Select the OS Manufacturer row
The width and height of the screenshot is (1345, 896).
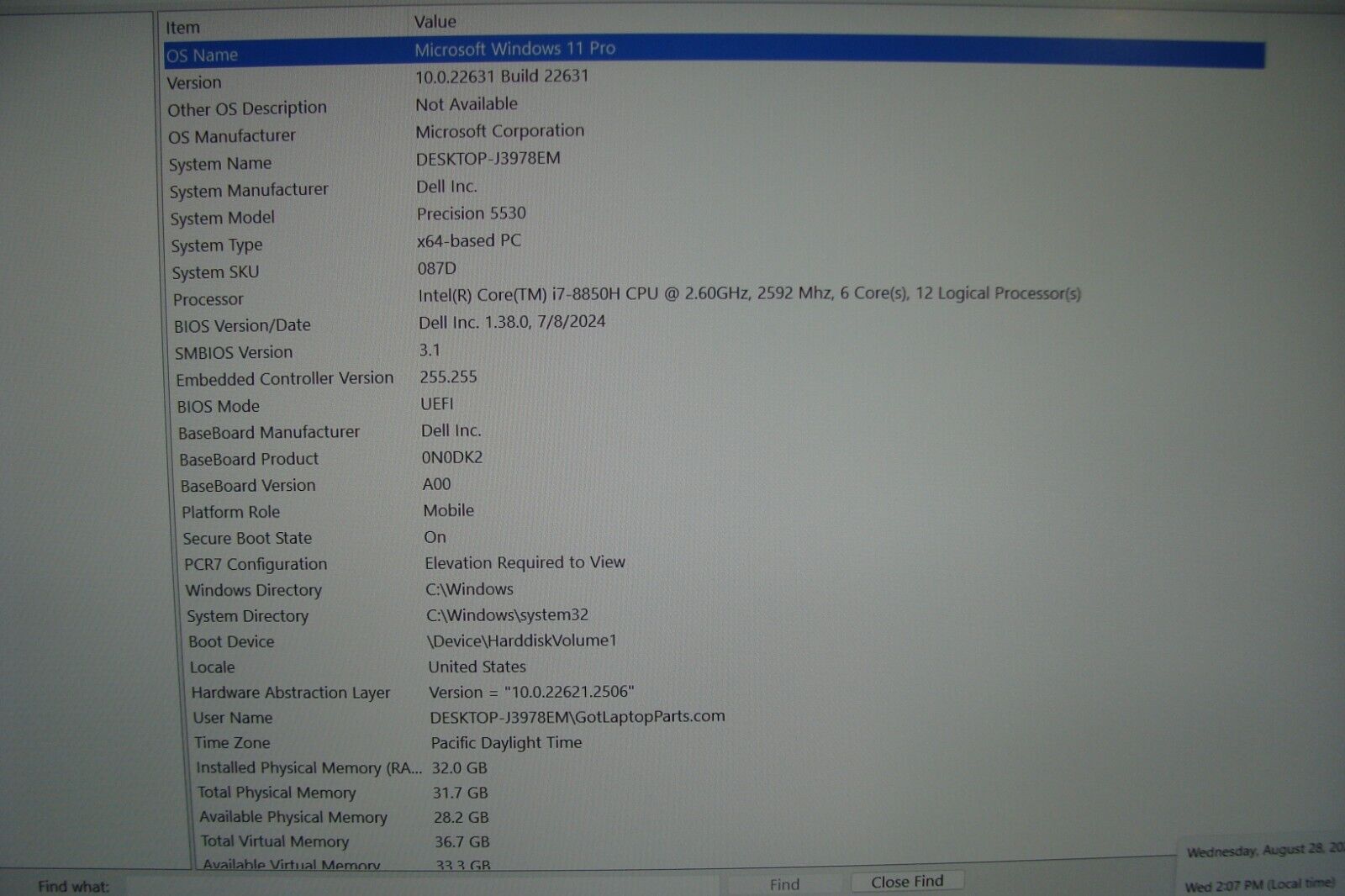[x=231, y=135]
